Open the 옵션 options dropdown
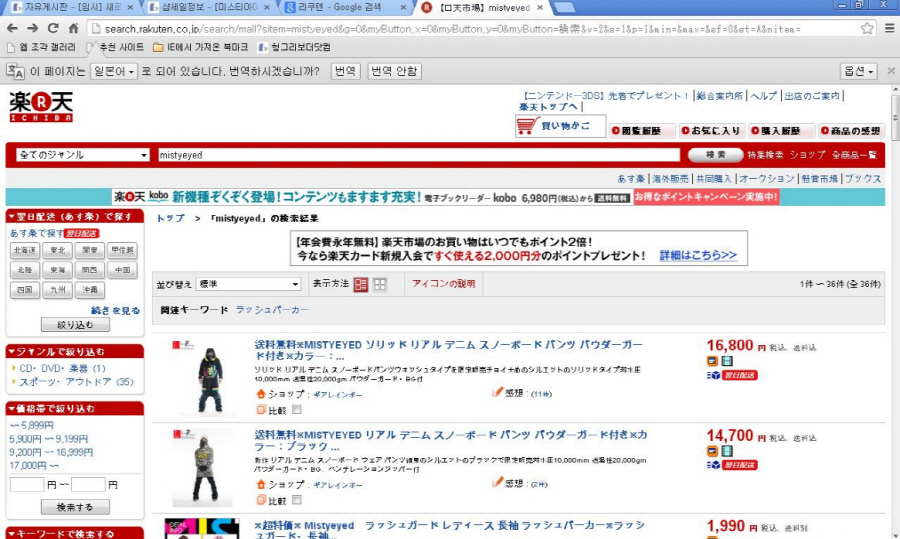Screen dimensions: 900x539 (x=859, y=71)
